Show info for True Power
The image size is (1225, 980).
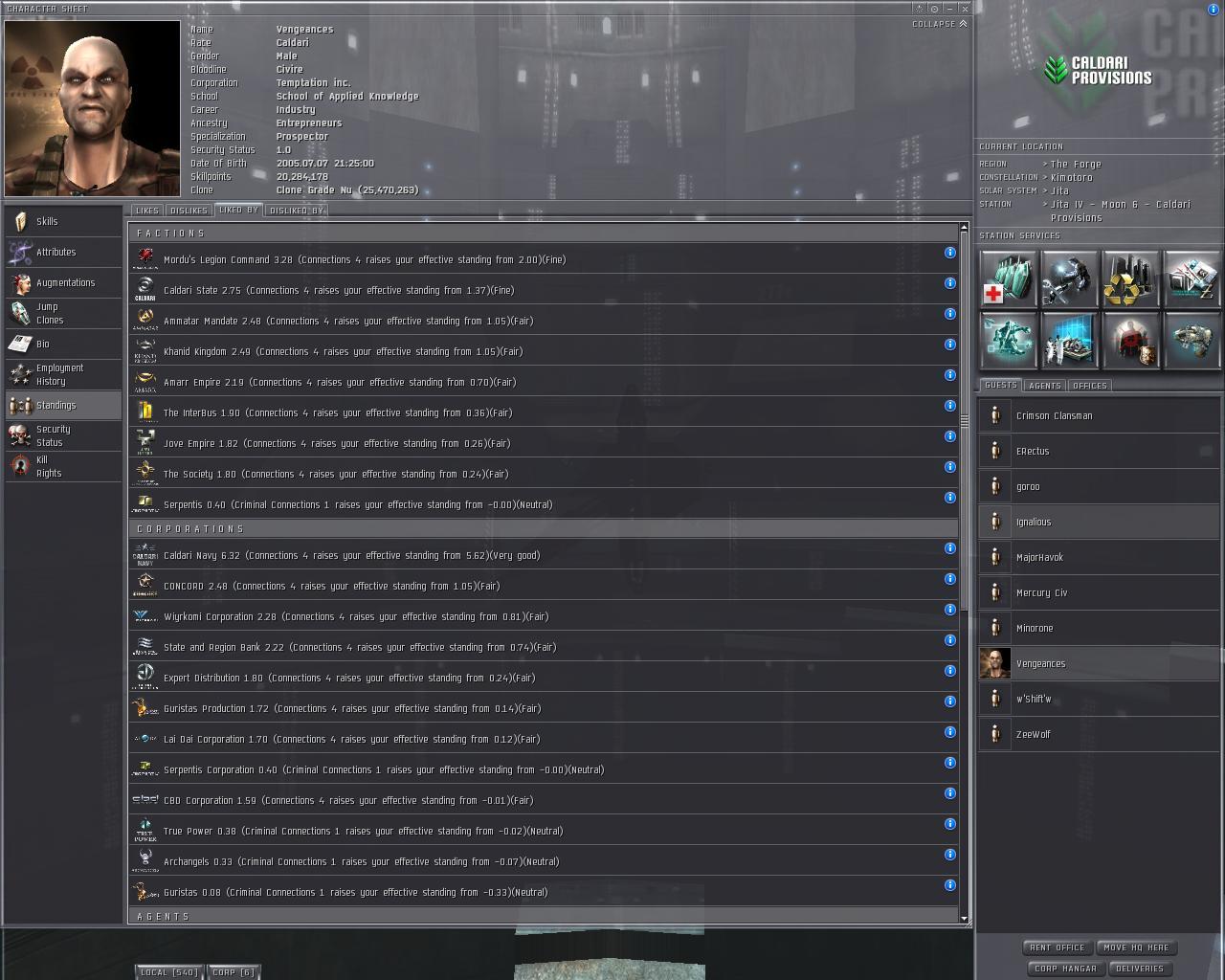(x=950, y=824)
